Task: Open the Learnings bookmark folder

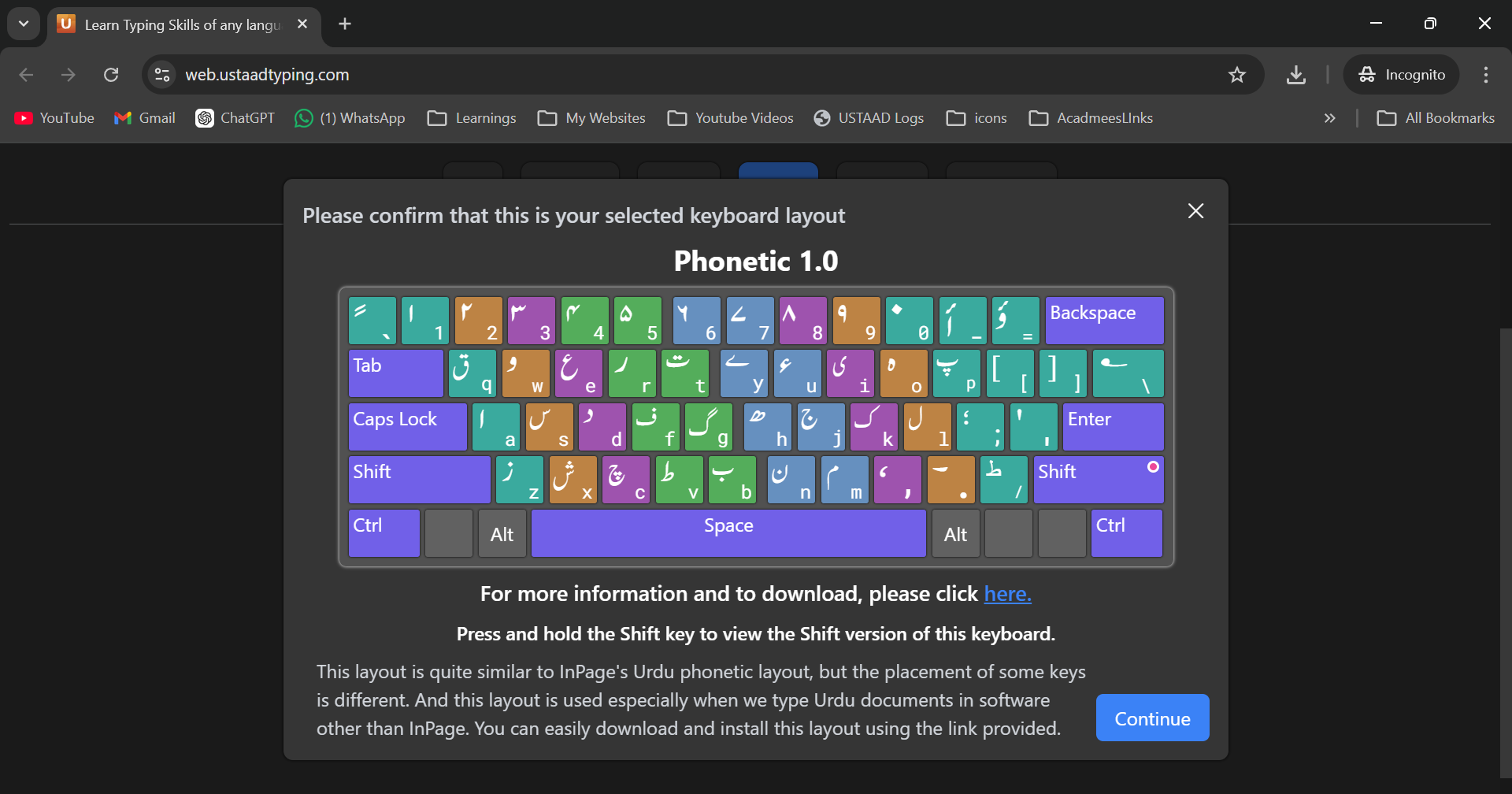Action: (x=472, y=118)
